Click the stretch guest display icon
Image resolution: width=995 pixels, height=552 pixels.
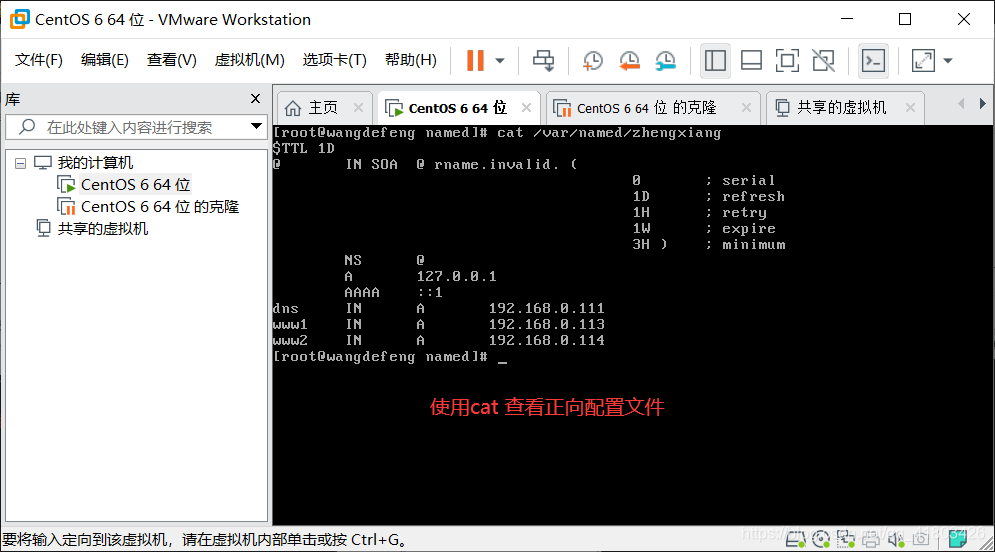tap(923, 60)
